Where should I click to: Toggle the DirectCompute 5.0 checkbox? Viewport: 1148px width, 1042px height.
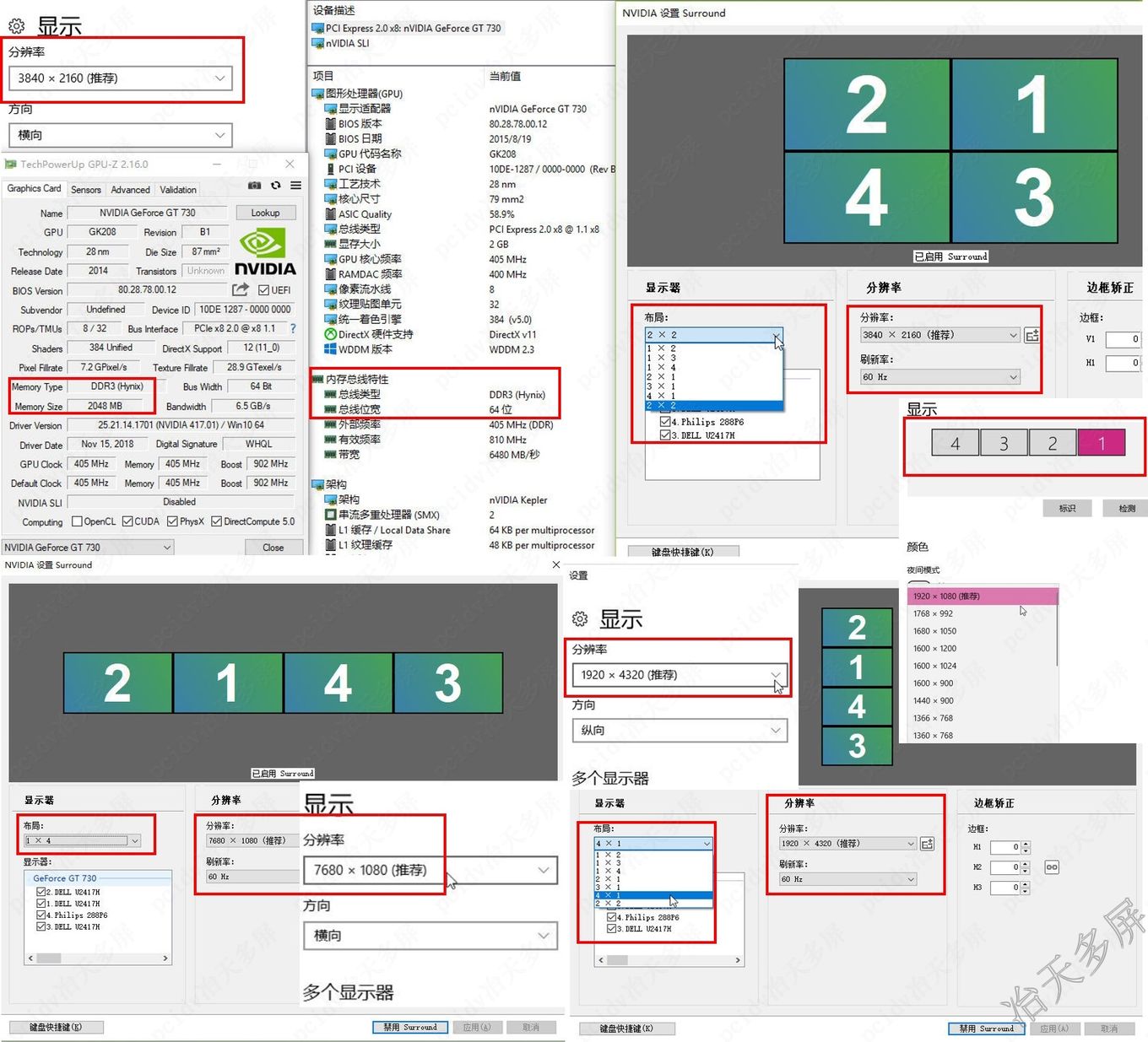point(216,521)
